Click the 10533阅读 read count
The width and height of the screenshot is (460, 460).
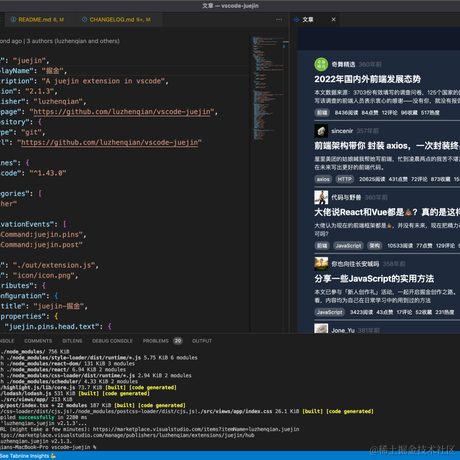click(x=400, y=246)
